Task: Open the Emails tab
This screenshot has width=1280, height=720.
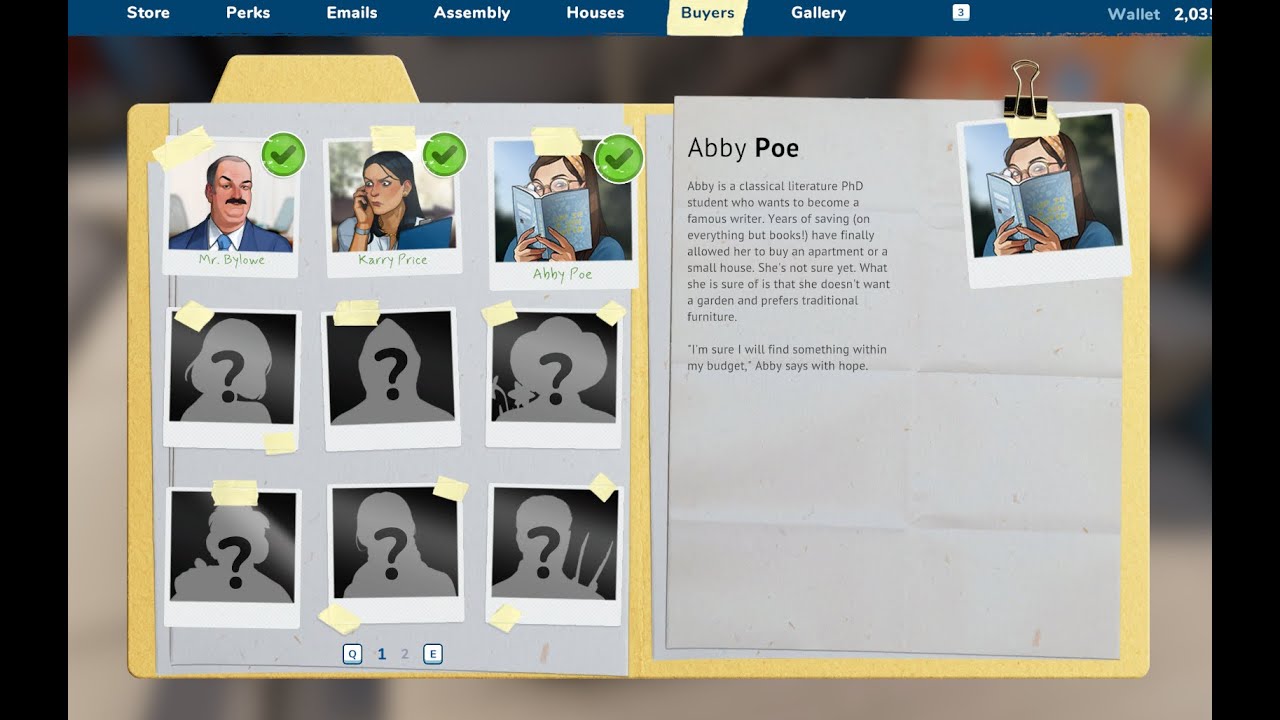Action: [352, 13]
